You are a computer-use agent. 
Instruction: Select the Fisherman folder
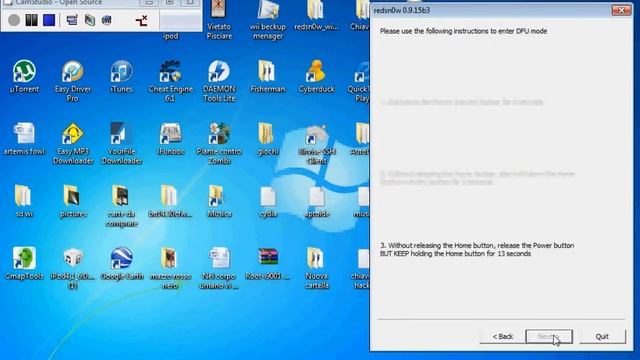(267, 76)
